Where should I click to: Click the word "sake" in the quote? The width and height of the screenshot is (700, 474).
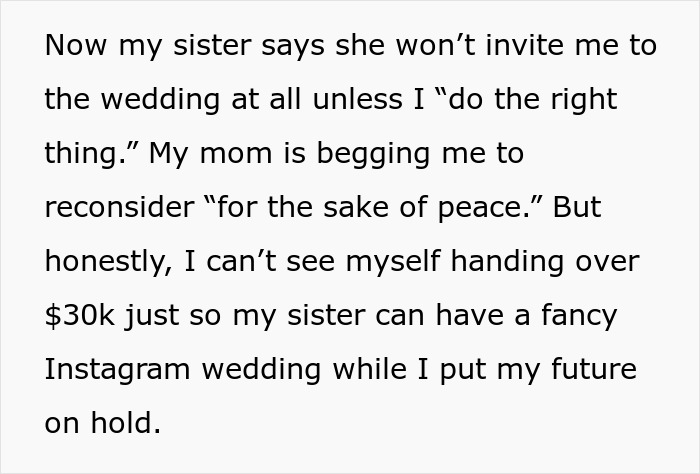pos(372,208)
